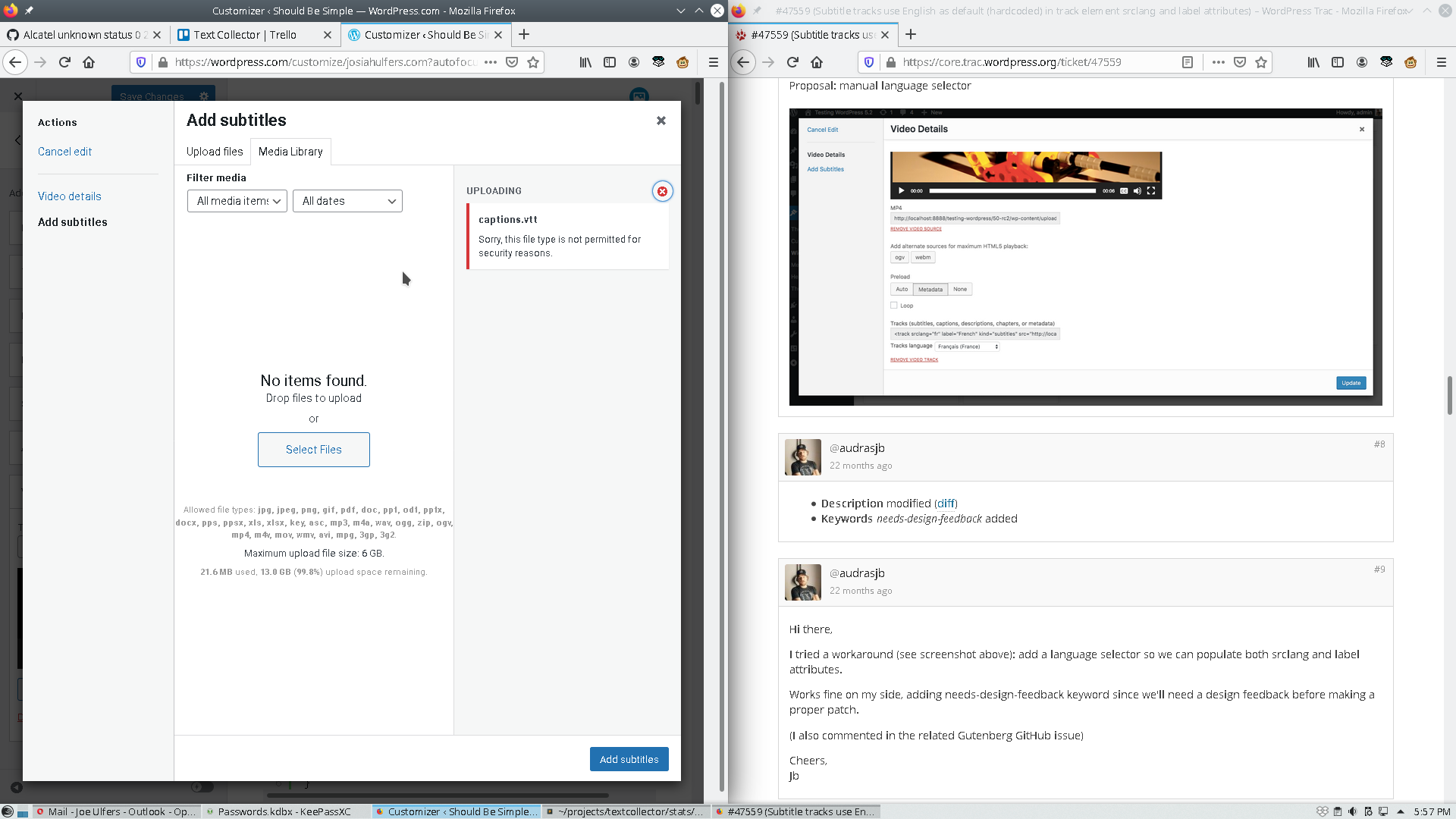Viewport: 1456px width, 819px height.
Task: Open @audrasjb profile in comment #8
Action: click(x=857, y=448)
